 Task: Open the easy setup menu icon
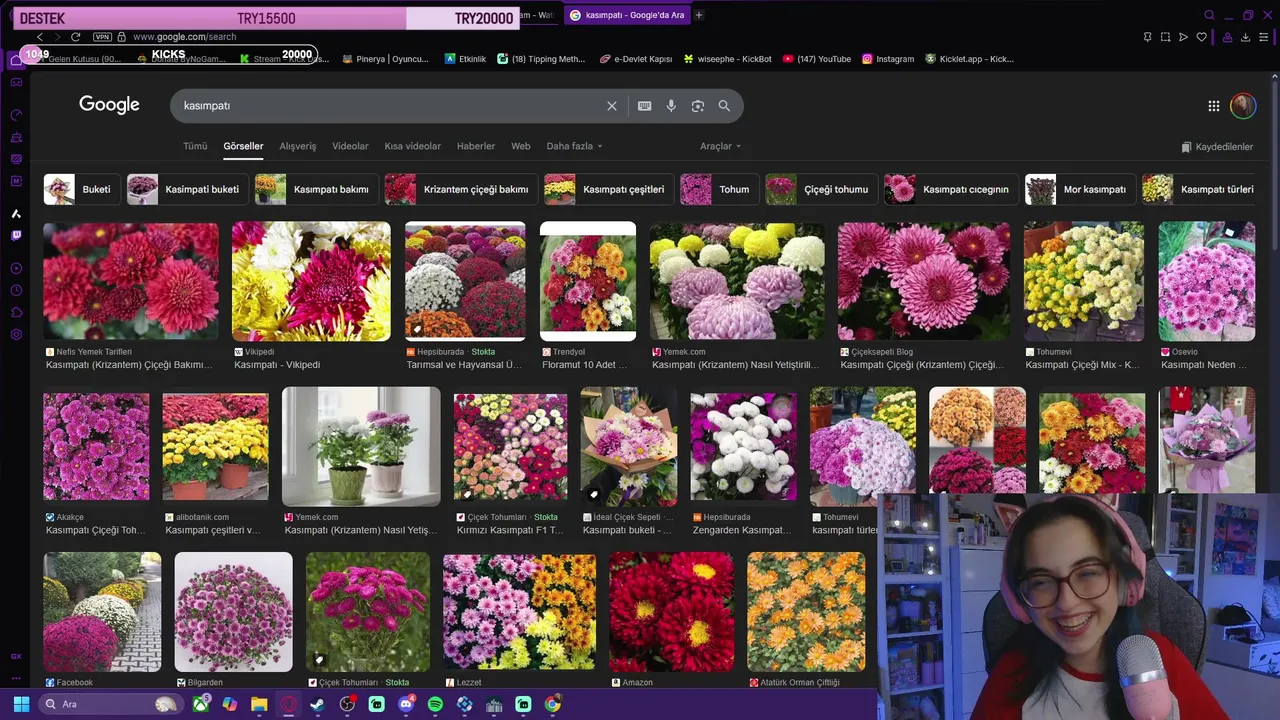point(1265,37)
